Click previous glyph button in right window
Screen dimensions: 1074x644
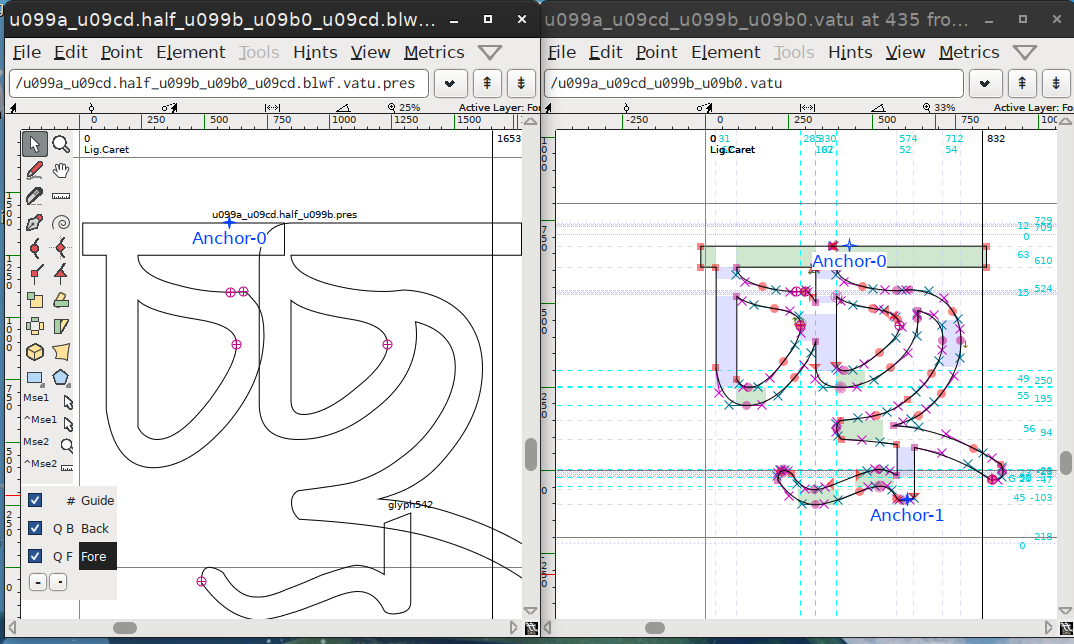[1020, 83]
